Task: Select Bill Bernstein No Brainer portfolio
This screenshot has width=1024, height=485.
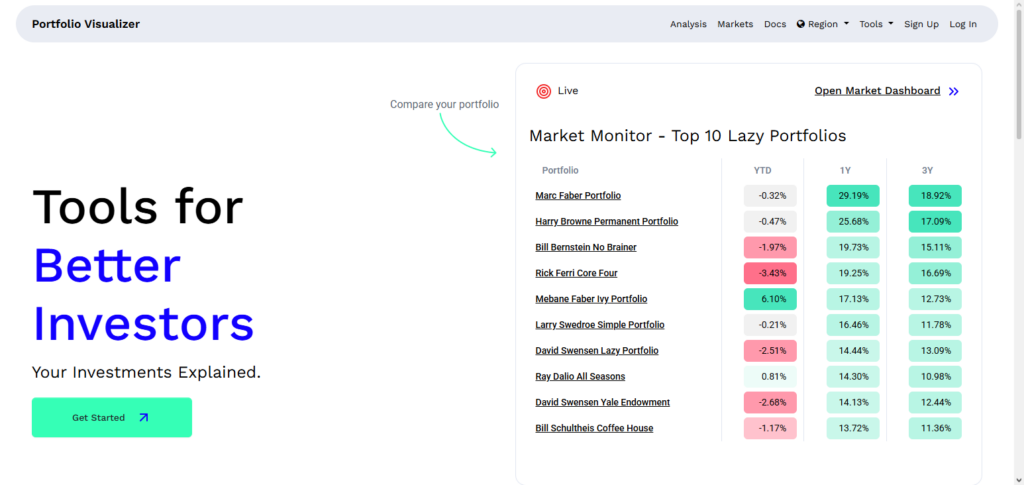Action: coord(586,247)
